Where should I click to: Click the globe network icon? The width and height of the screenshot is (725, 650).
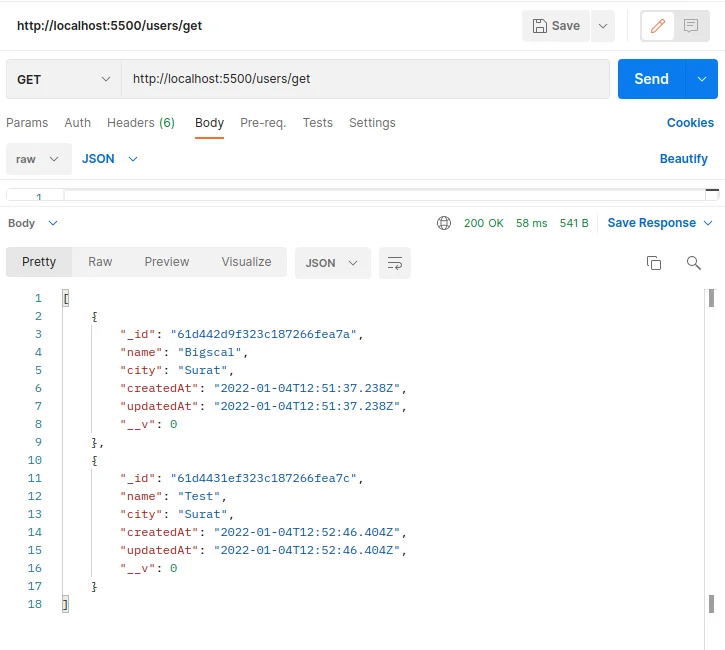pyautogui.click(x=444, y=223)
